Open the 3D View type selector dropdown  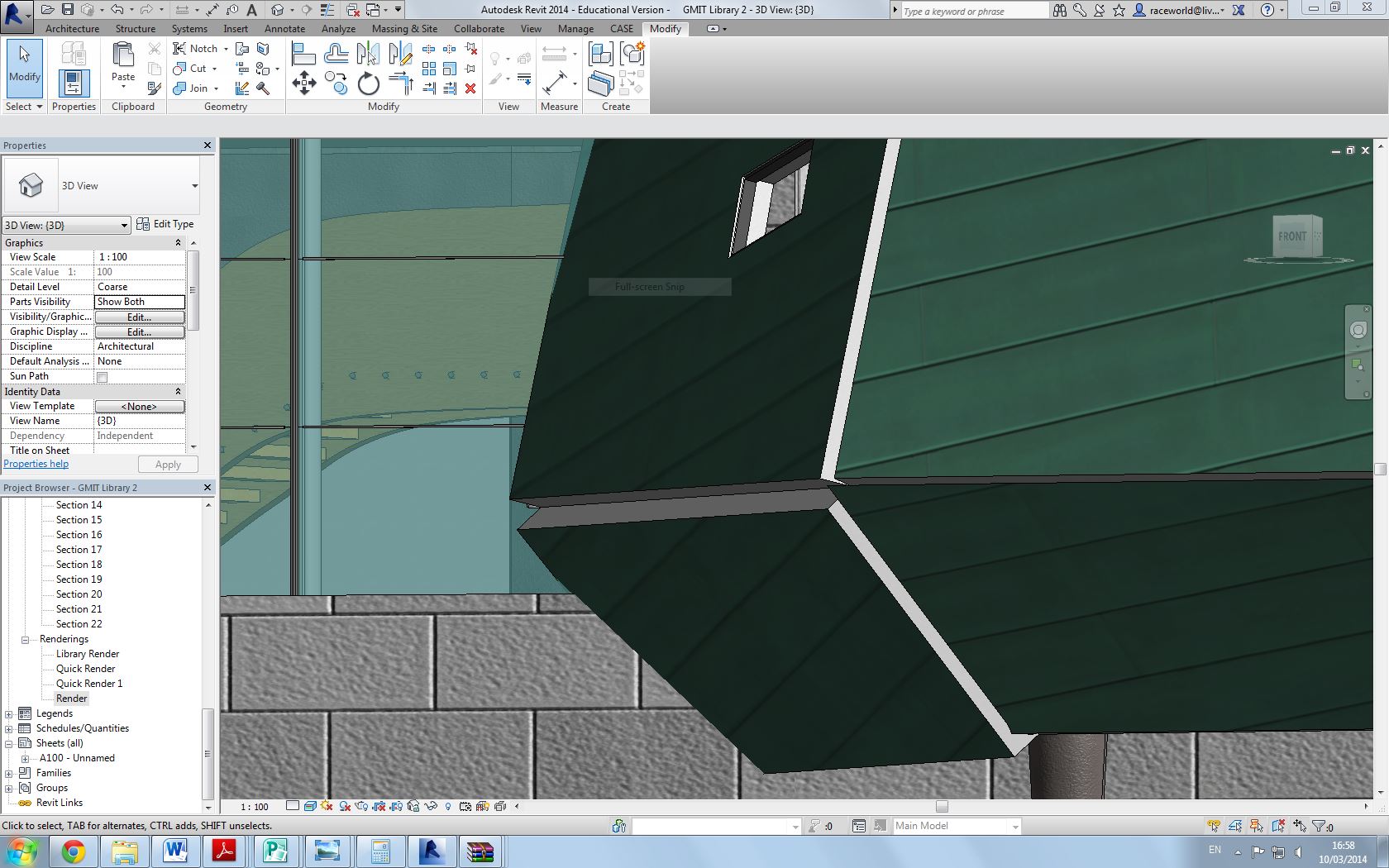[195, 186]
